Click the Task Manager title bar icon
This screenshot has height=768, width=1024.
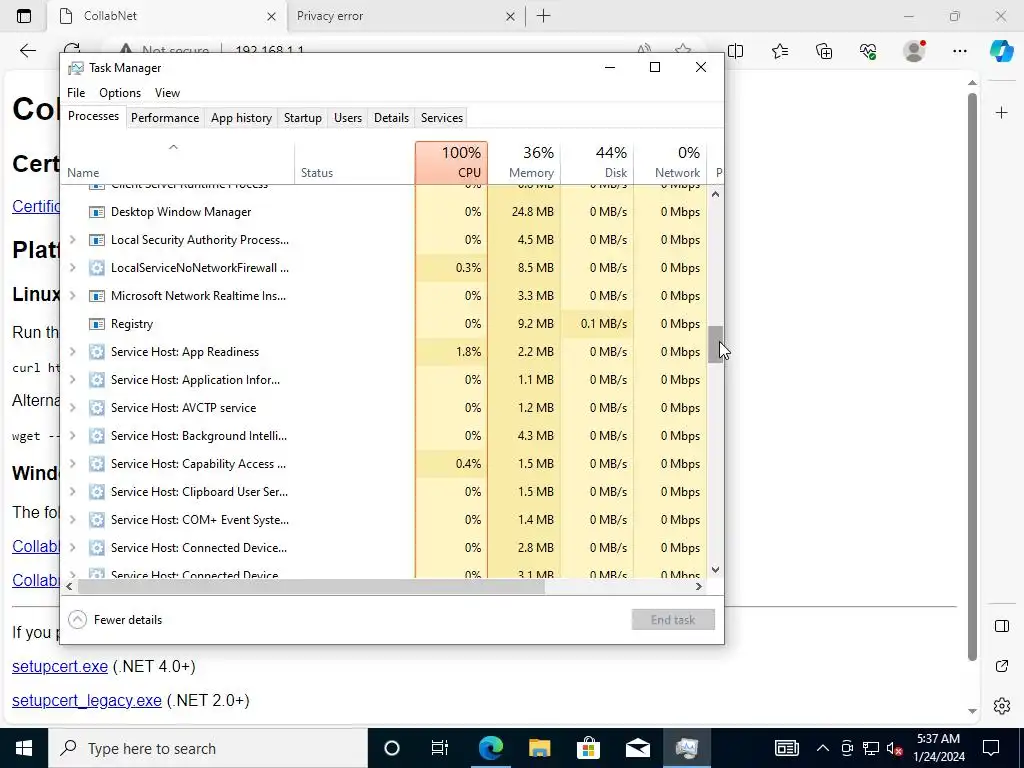(76, 68)
